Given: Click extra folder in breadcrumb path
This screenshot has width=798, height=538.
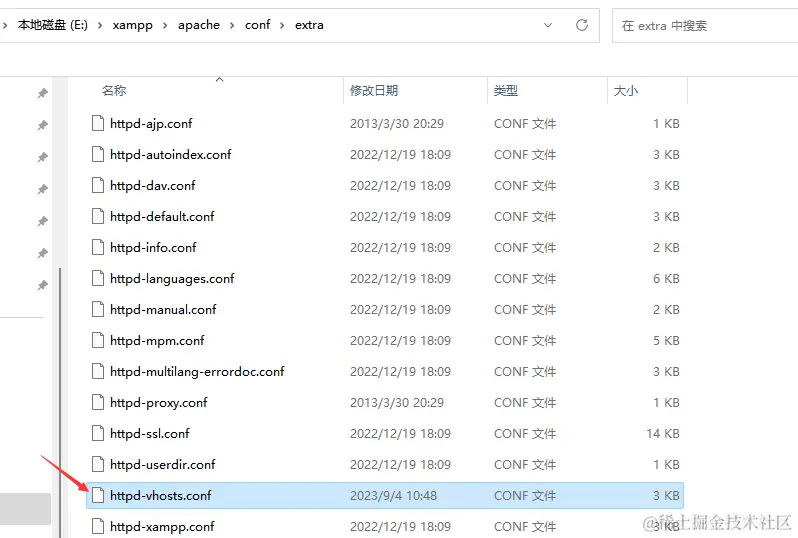Looking at the screenshot, I should (x=309, y=25).
